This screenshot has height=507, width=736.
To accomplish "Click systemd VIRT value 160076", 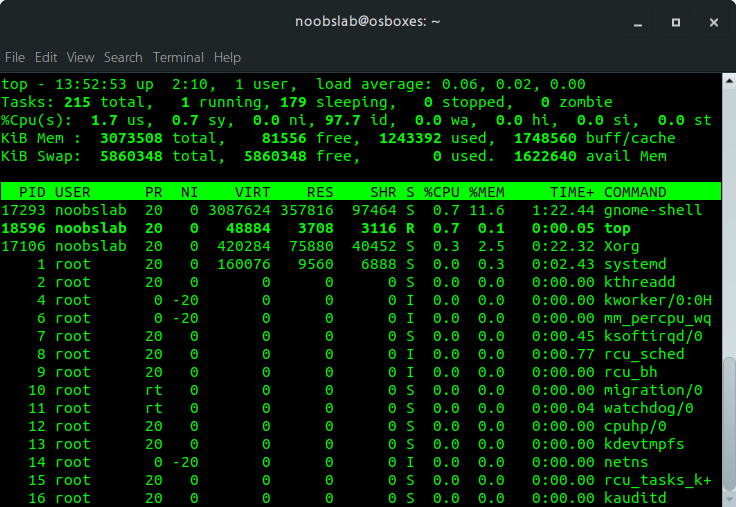I will (x=244, y=264).
